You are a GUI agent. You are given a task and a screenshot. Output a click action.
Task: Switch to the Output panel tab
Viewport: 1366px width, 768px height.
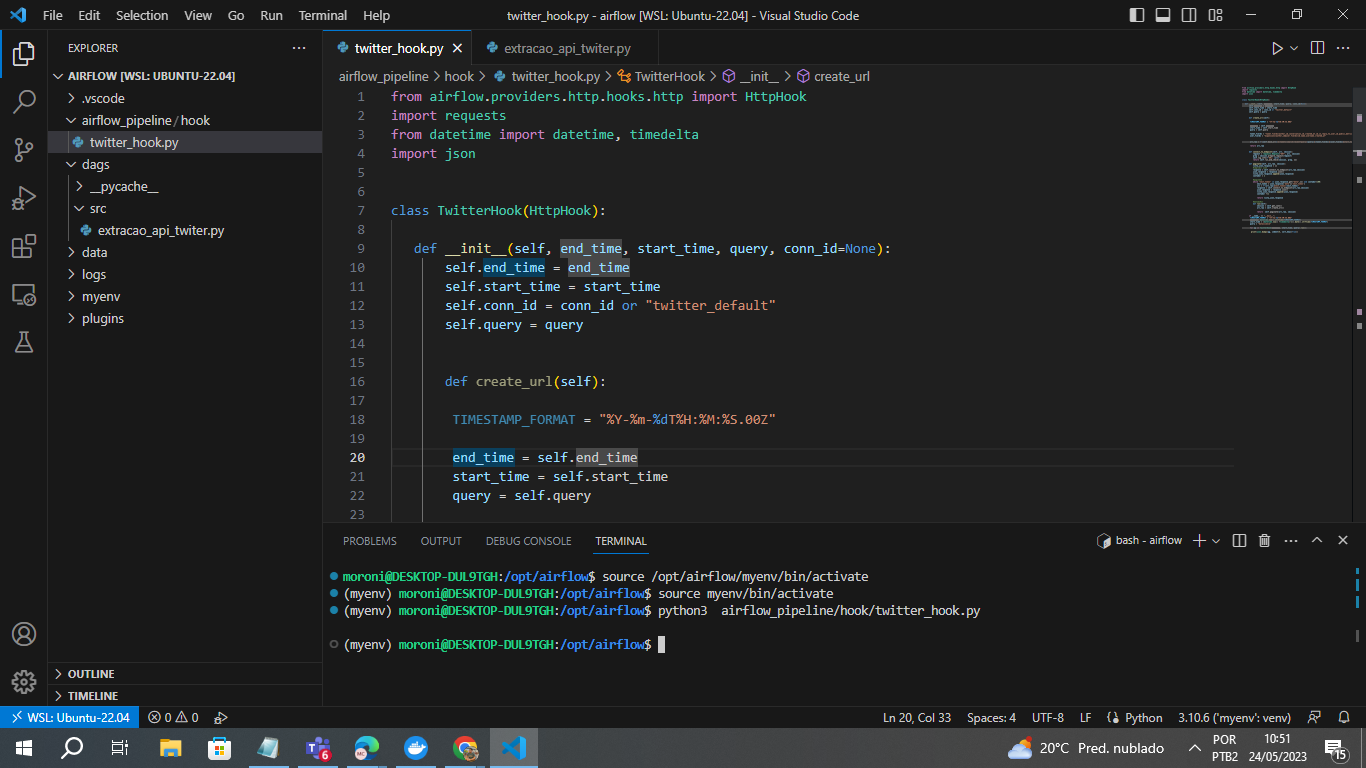441,541
